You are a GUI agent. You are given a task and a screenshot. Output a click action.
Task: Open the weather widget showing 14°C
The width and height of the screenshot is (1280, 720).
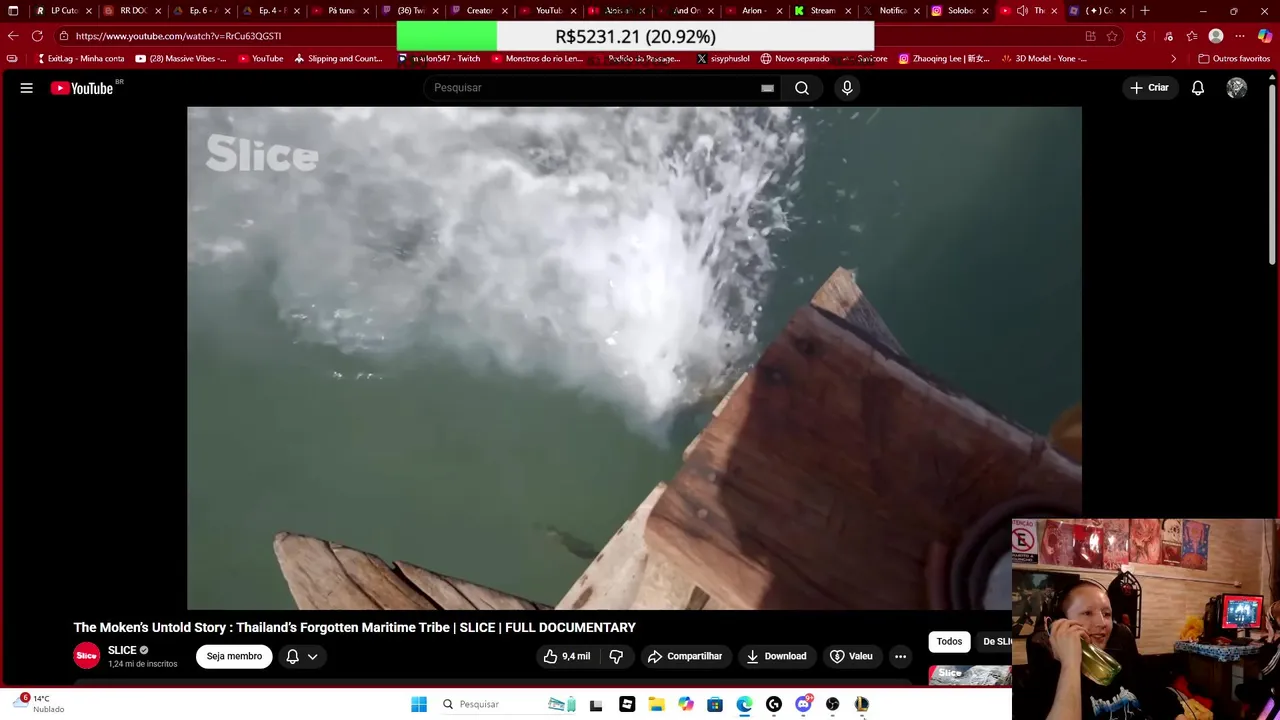click(37, 704)
